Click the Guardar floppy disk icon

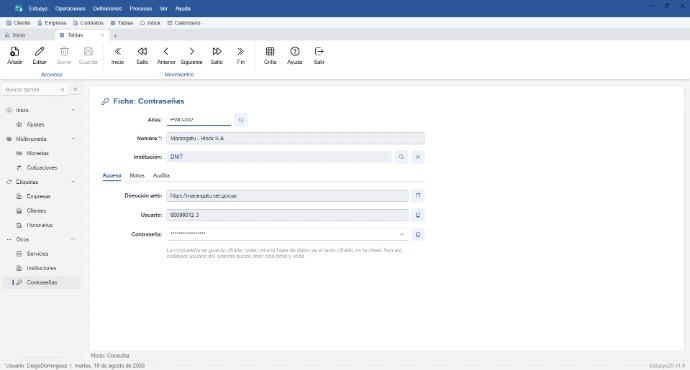[88, 51]
